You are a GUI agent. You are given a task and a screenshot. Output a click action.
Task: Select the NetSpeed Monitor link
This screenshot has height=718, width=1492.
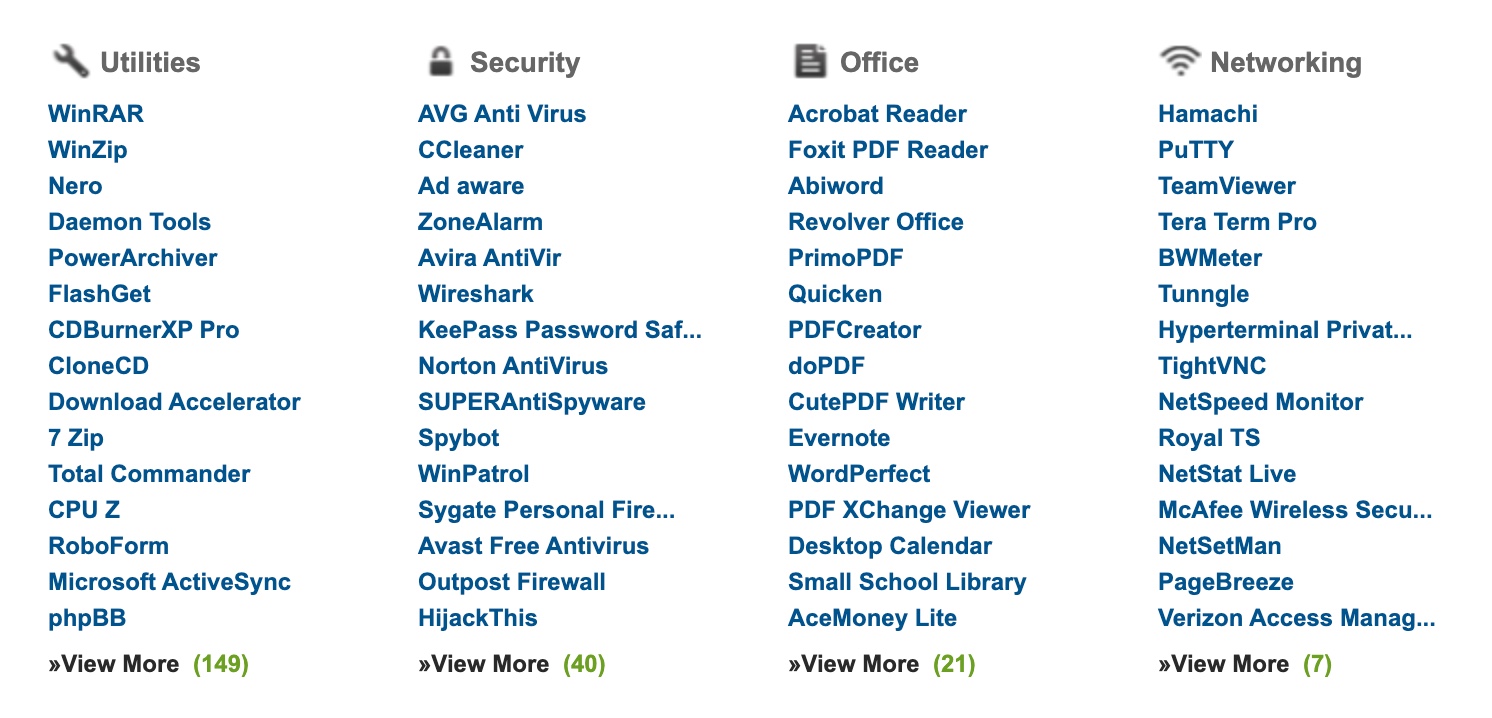coord(1260,402)
